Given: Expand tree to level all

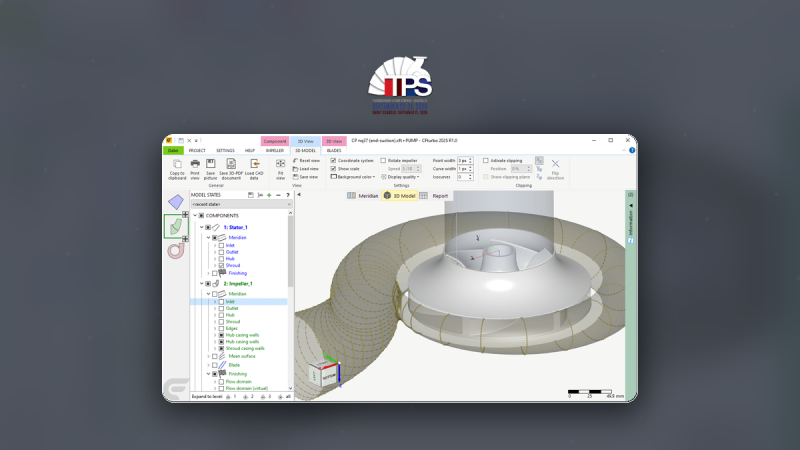Looking at the screenshot, I should pos(285,396).
